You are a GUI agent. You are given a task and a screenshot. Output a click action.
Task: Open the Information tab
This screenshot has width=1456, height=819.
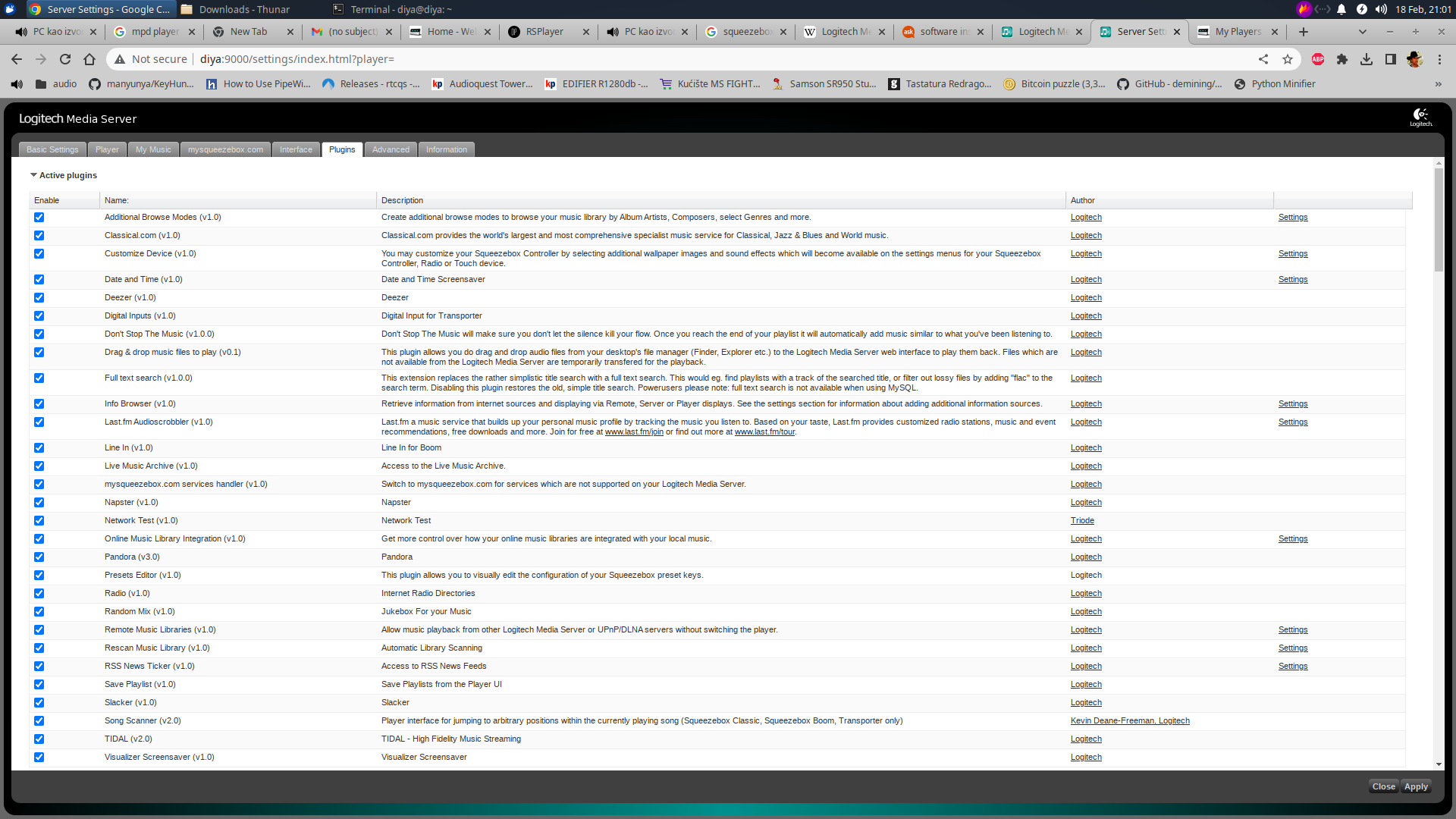(x=447, y=149)
